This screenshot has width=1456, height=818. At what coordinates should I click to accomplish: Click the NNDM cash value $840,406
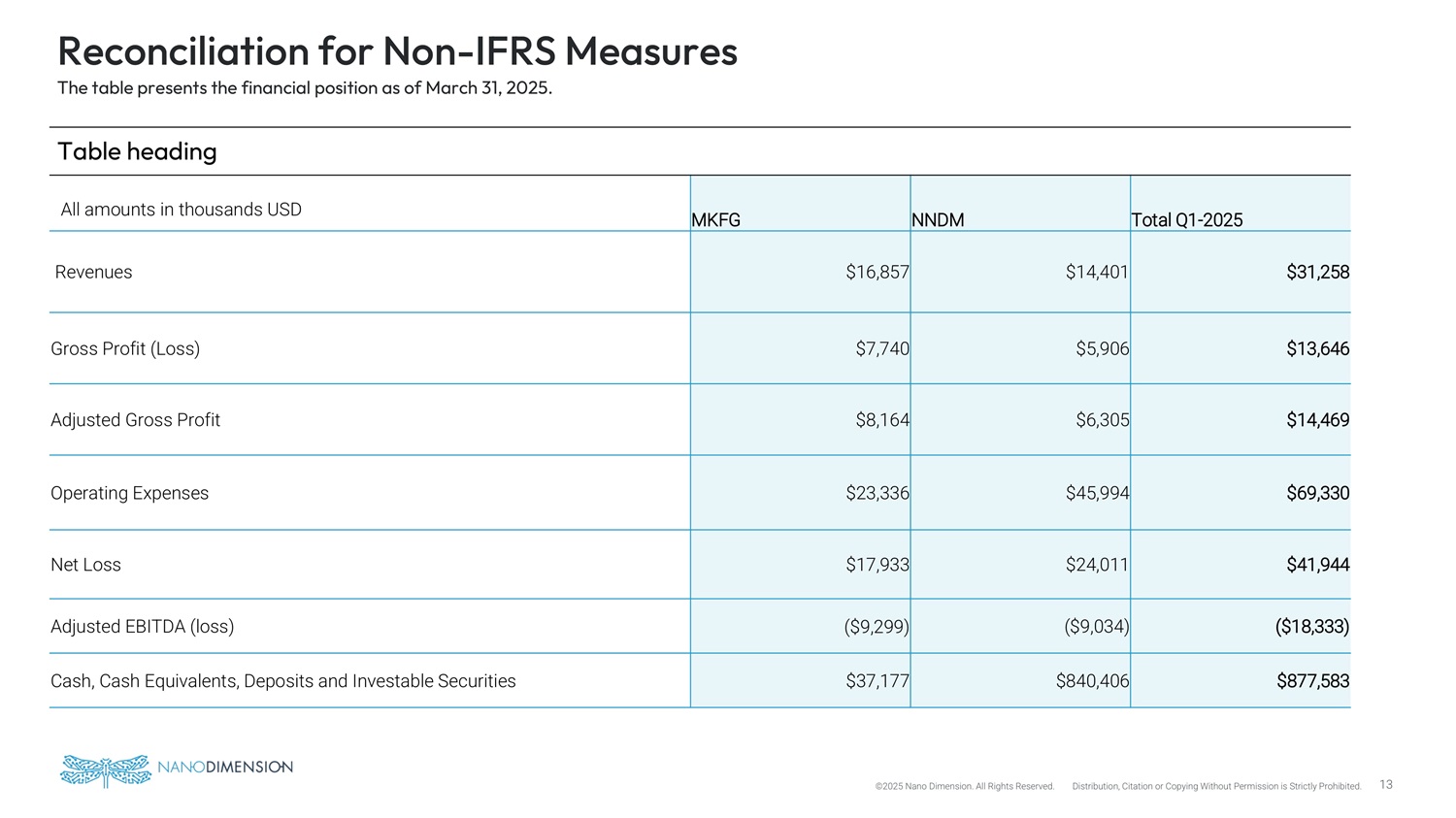click(1092, 681)
